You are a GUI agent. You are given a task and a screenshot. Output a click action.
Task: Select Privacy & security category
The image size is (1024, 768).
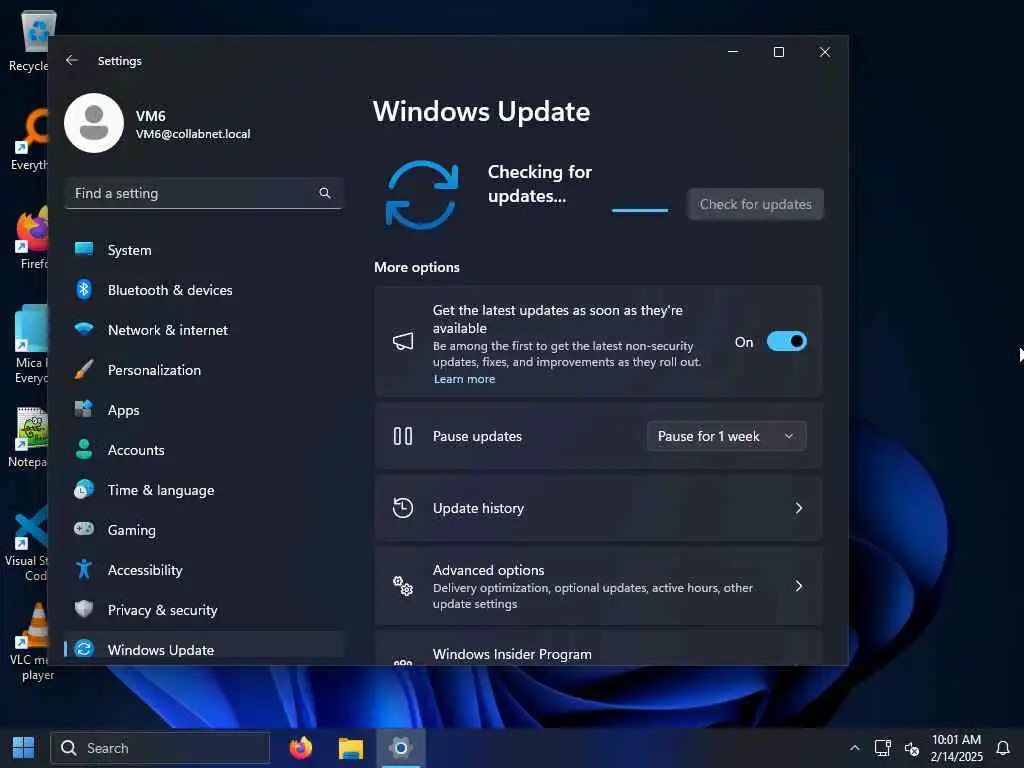(x=204, y=610)
